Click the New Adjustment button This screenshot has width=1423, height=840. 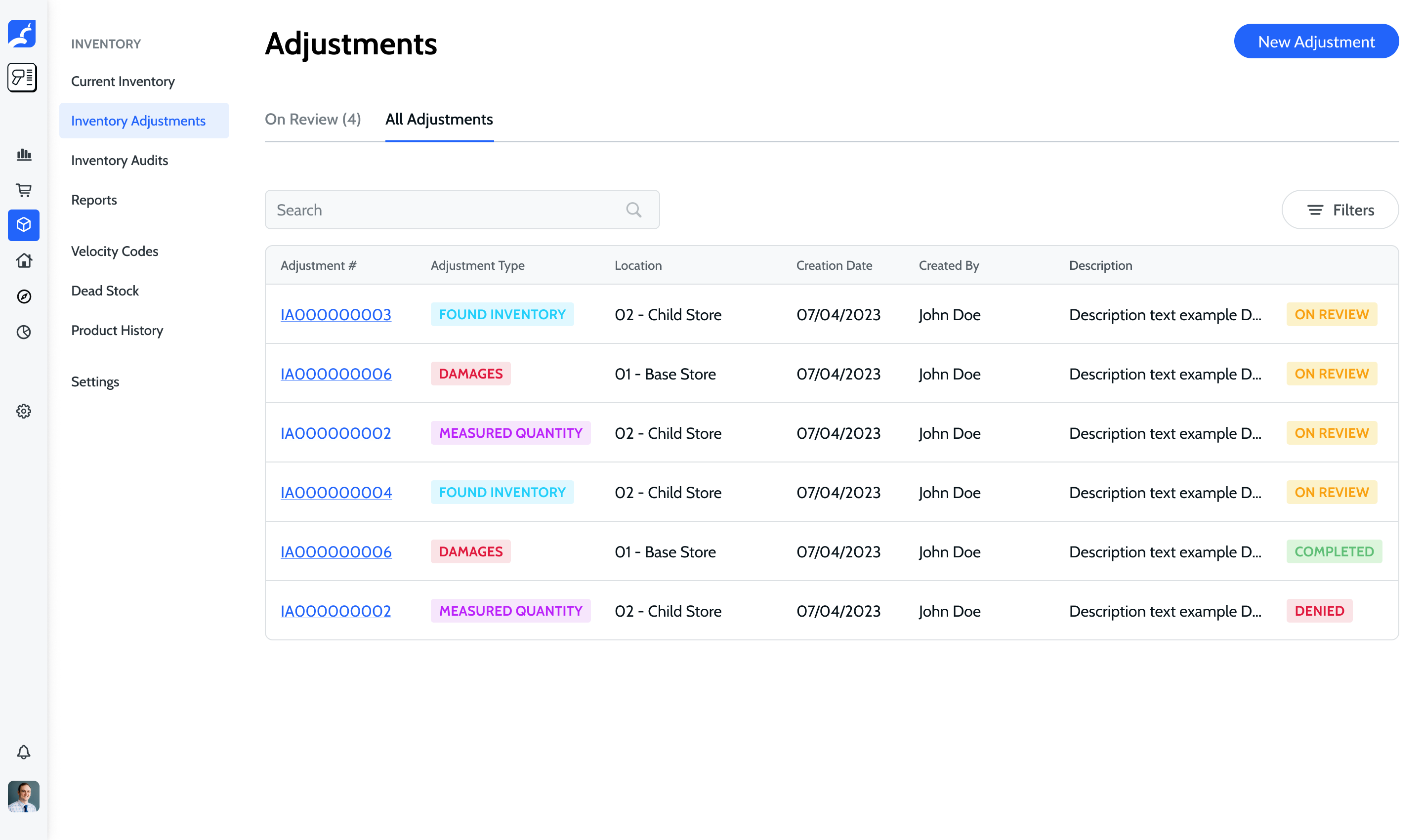[x=1315, y=42]
